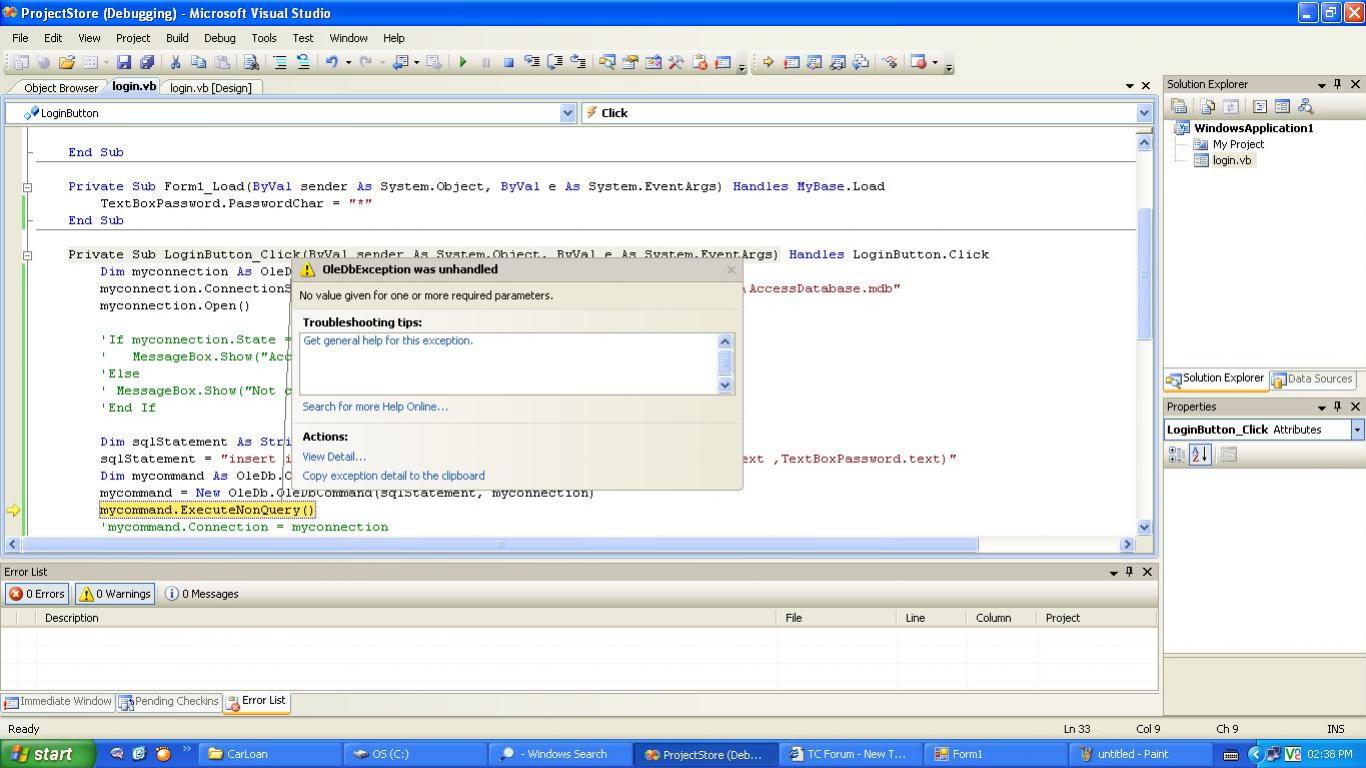The width and height of the screenshot is (1366, 768).
Task: Open the active files list dropdown arrow
Action: tap(1130, 86)
